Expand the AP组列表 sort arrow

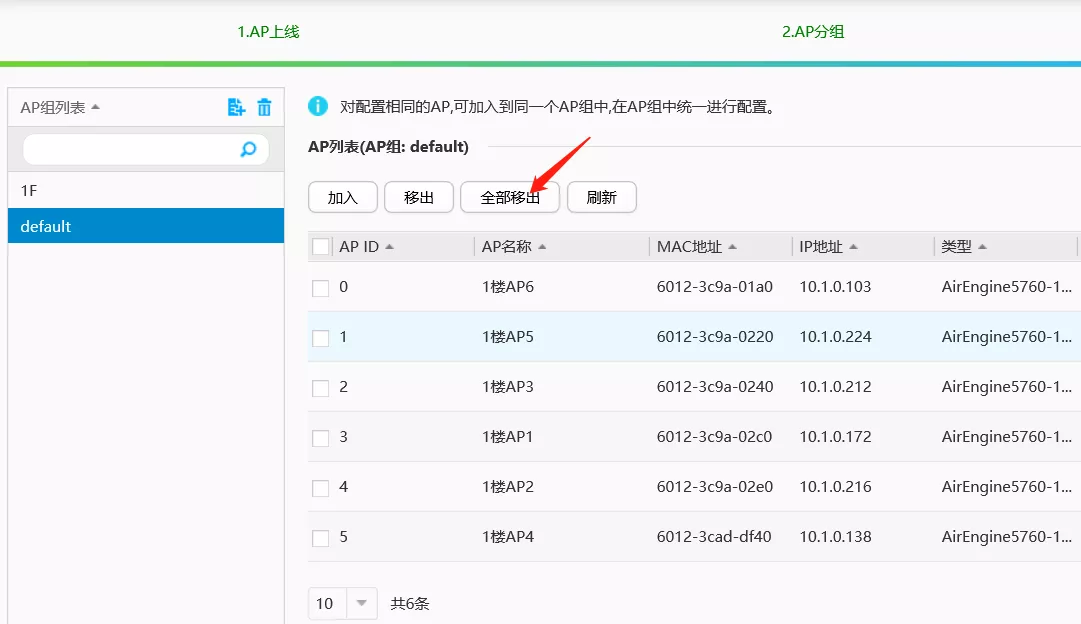[96, 107]
